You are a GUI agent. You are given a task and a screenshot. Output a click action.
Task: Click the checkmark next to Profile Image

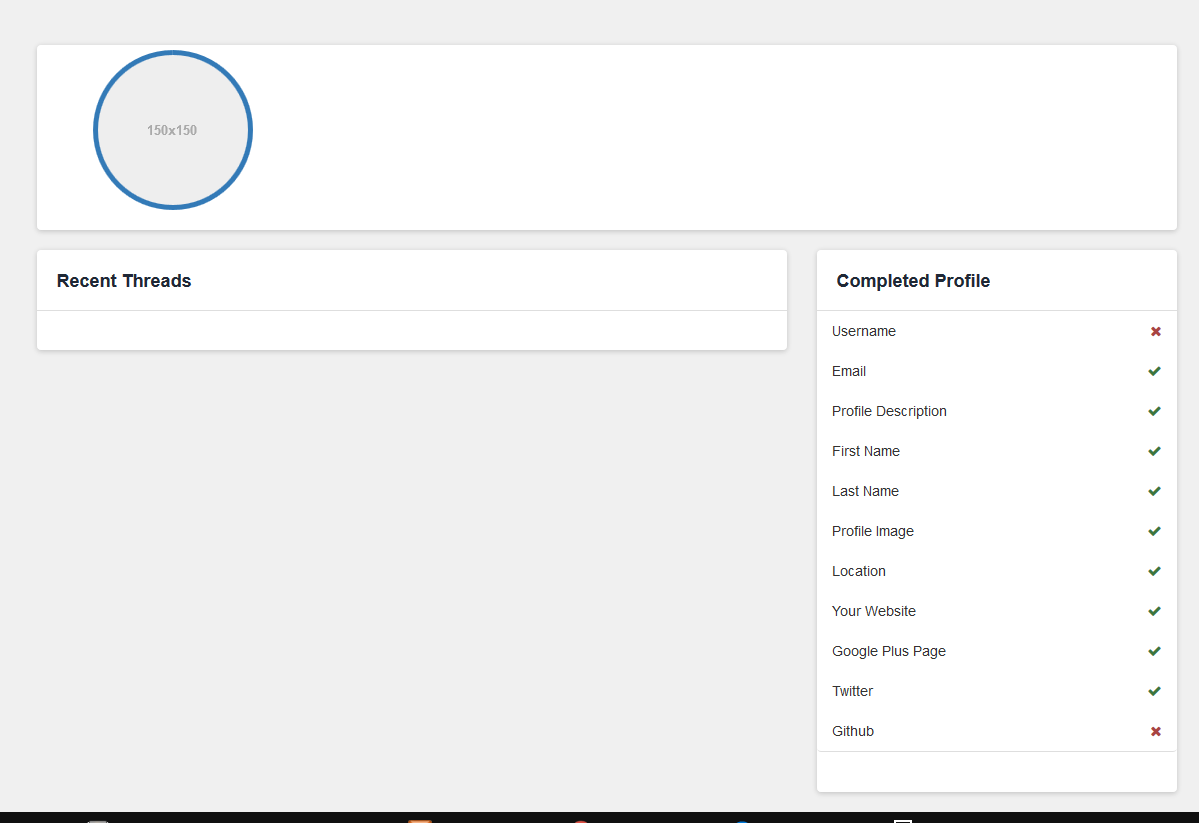tap(1155, 531)
